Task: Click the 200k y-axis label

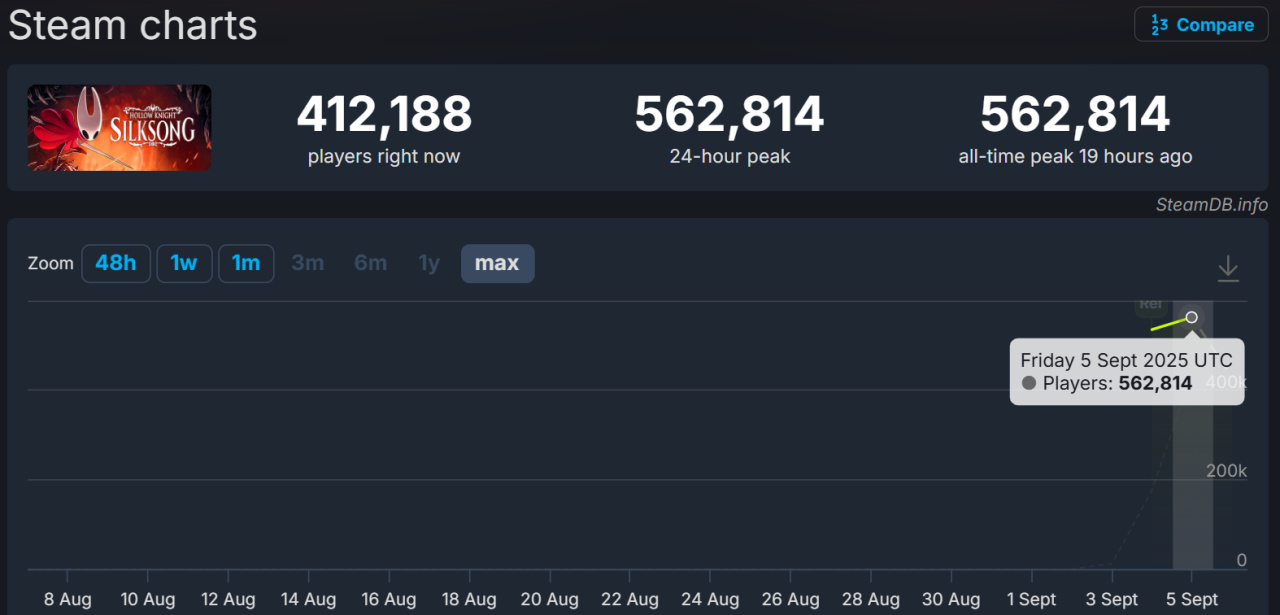Action: [1226, 470]
